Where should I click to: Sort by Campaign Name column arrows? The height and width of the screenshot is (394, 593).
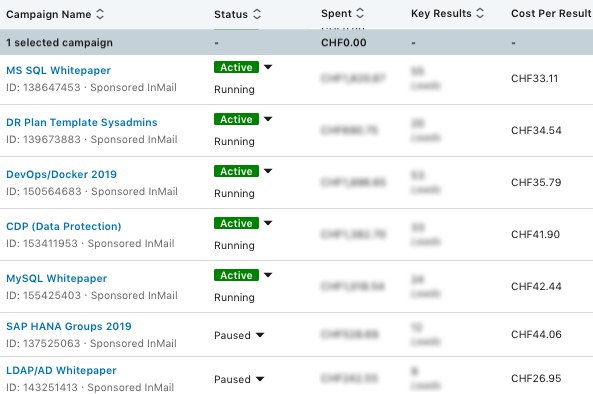100,14
